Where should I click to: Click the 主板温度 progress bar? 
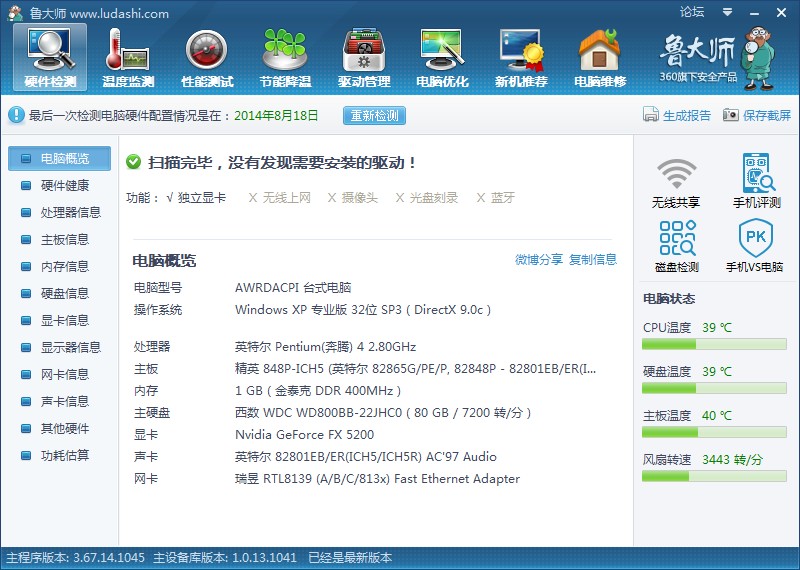pos(714,432)
